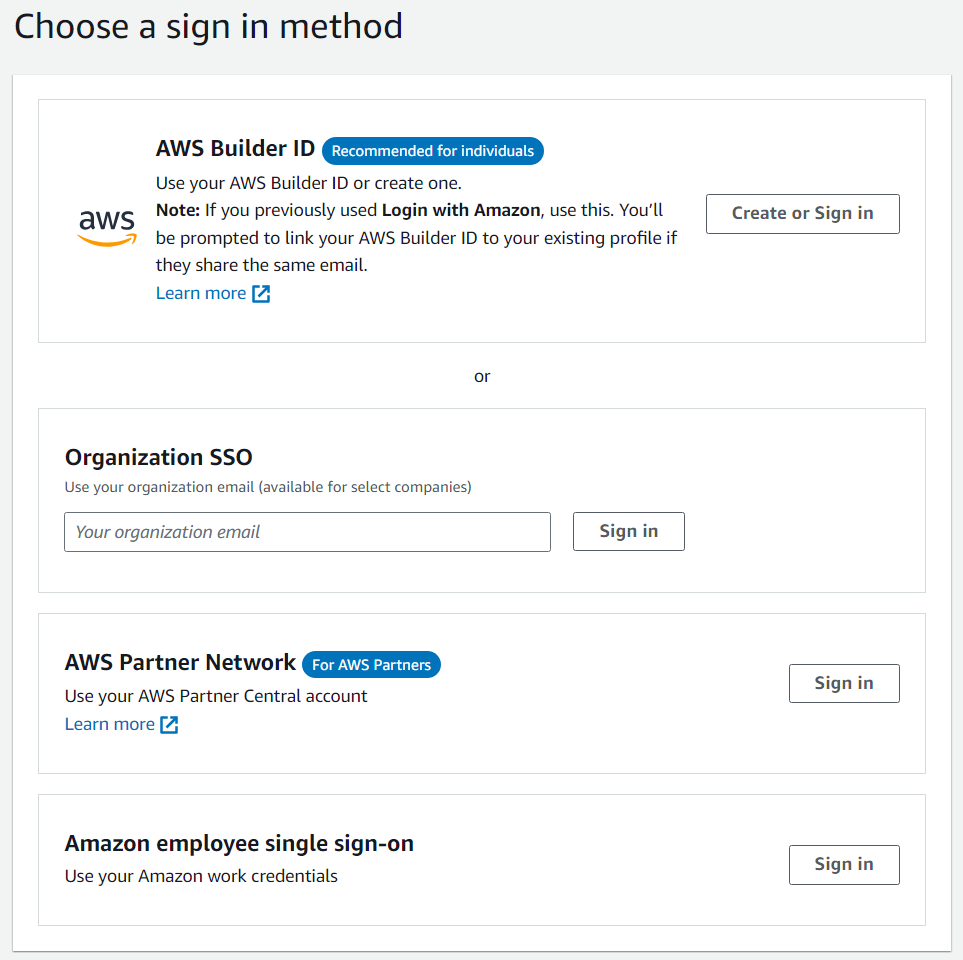The image size is (963, 960).
Task: Click the "AWS Partner Network" heading
Action: coord(180,662)
